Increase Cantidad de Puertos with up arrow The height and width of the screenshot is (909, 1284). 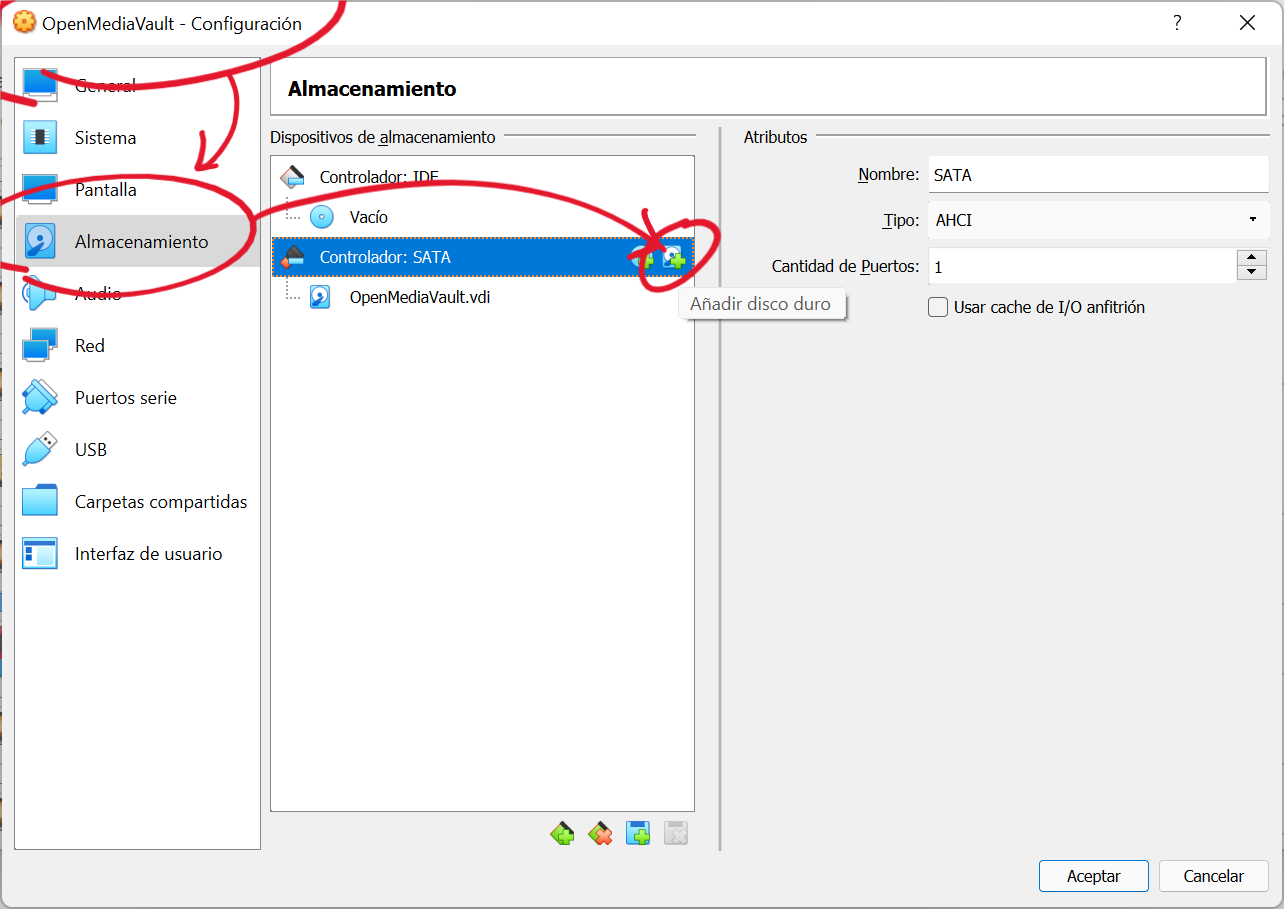click(1252, 258)
